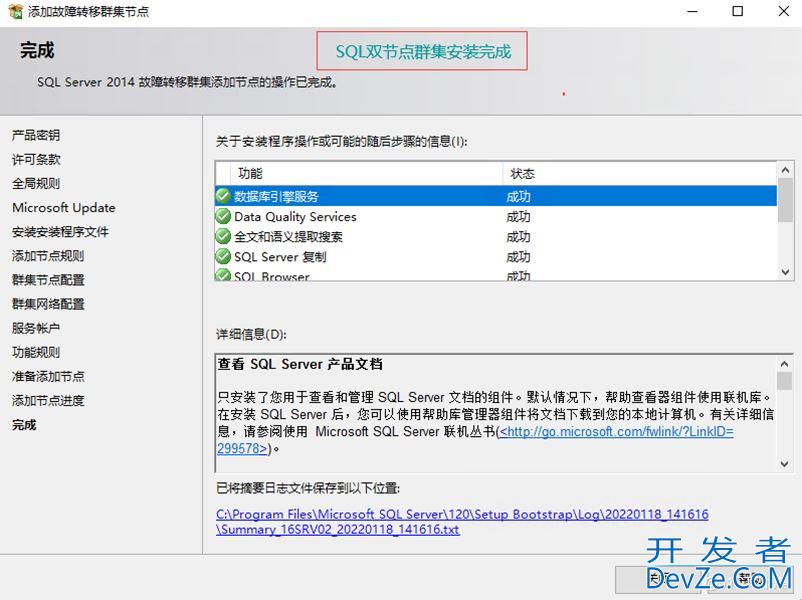Screen dimensions: 802x600
Task: Select the 安装安装程序文件 step
Action: 60,232
